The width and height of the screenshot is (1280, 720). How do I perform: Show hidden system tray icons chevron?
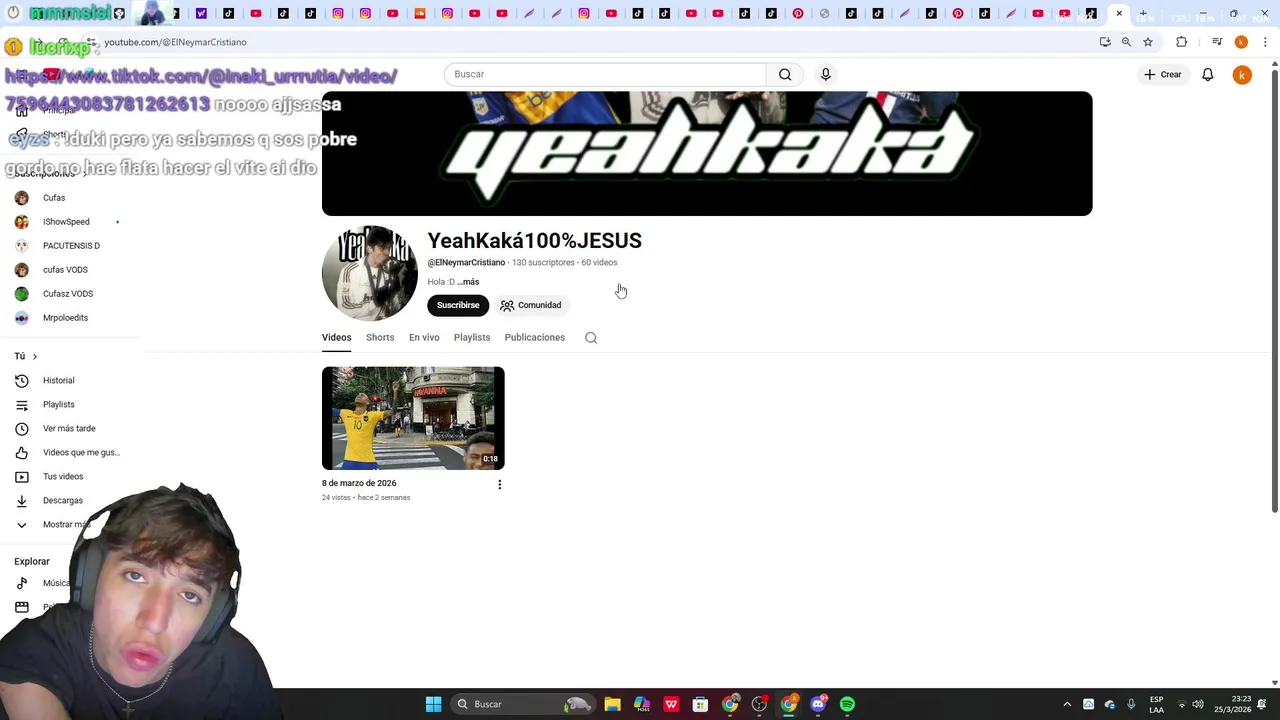point(1067,704)
